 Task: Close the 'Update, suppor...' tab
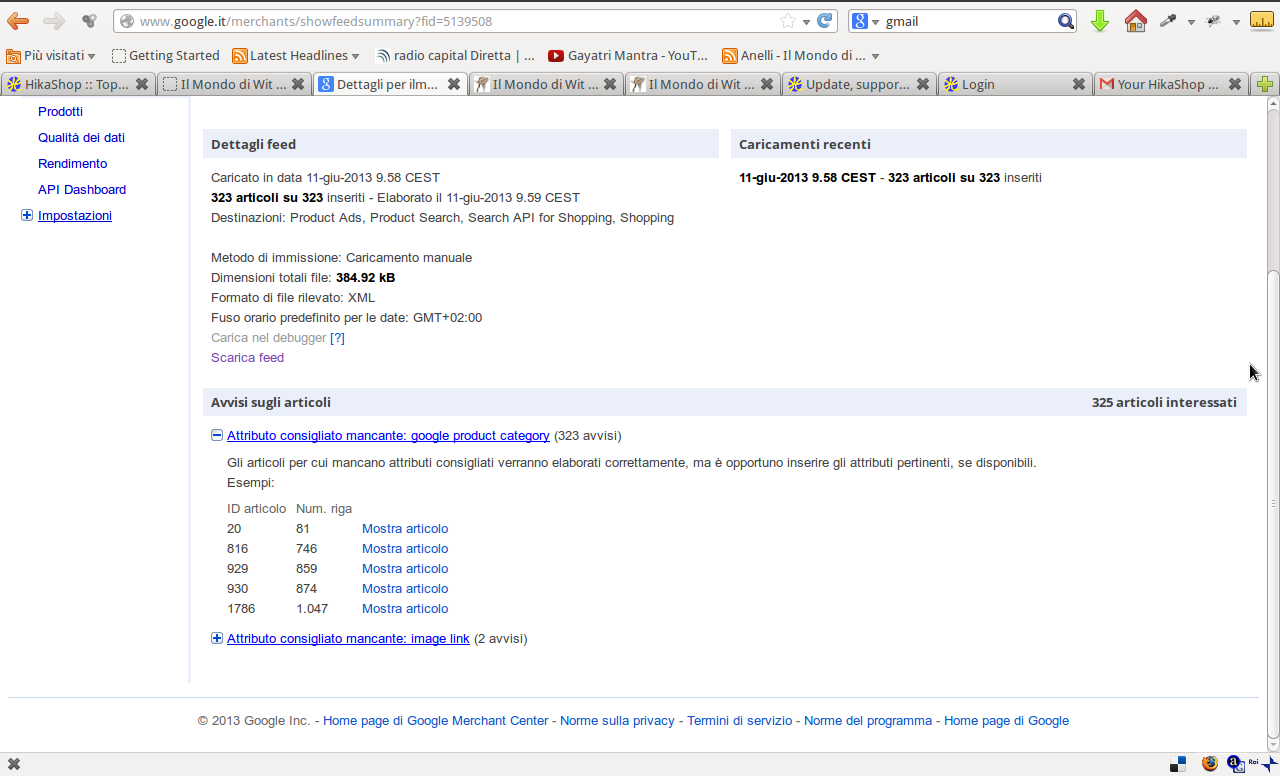[922, 85]
